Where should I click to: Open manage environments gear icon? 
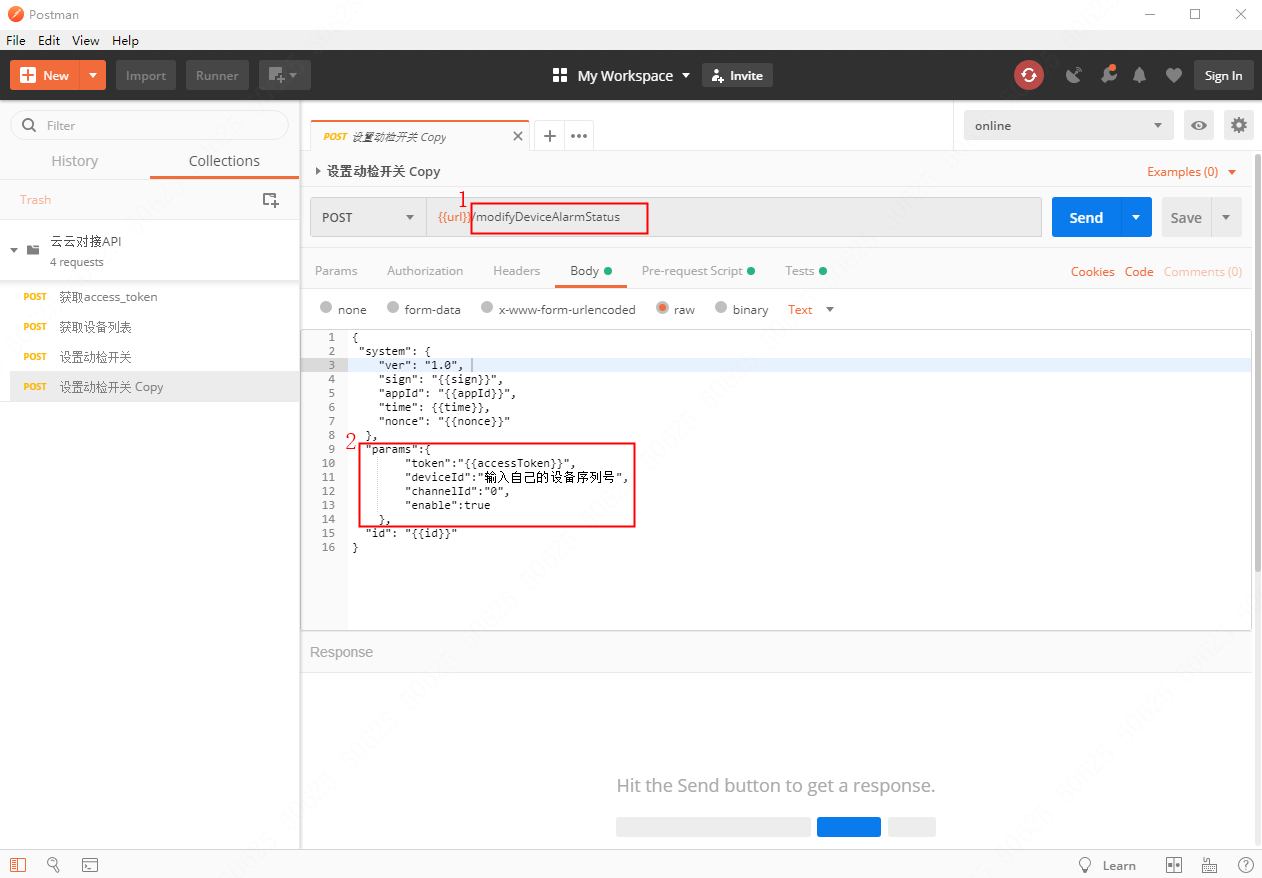(1239, 126)
